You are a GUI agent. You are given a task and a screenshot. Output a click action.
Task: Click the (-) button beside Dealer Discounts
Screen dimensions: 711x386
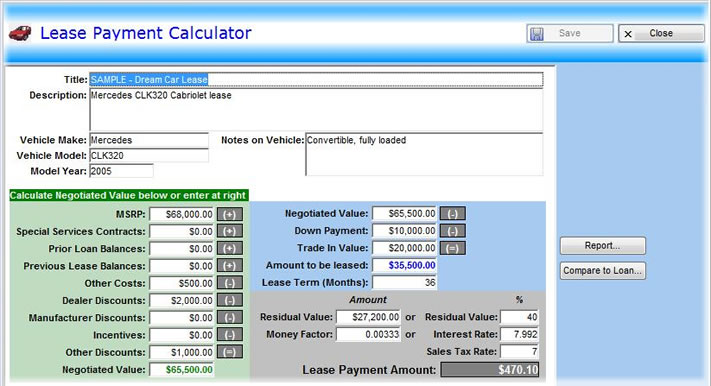(229, 301)
